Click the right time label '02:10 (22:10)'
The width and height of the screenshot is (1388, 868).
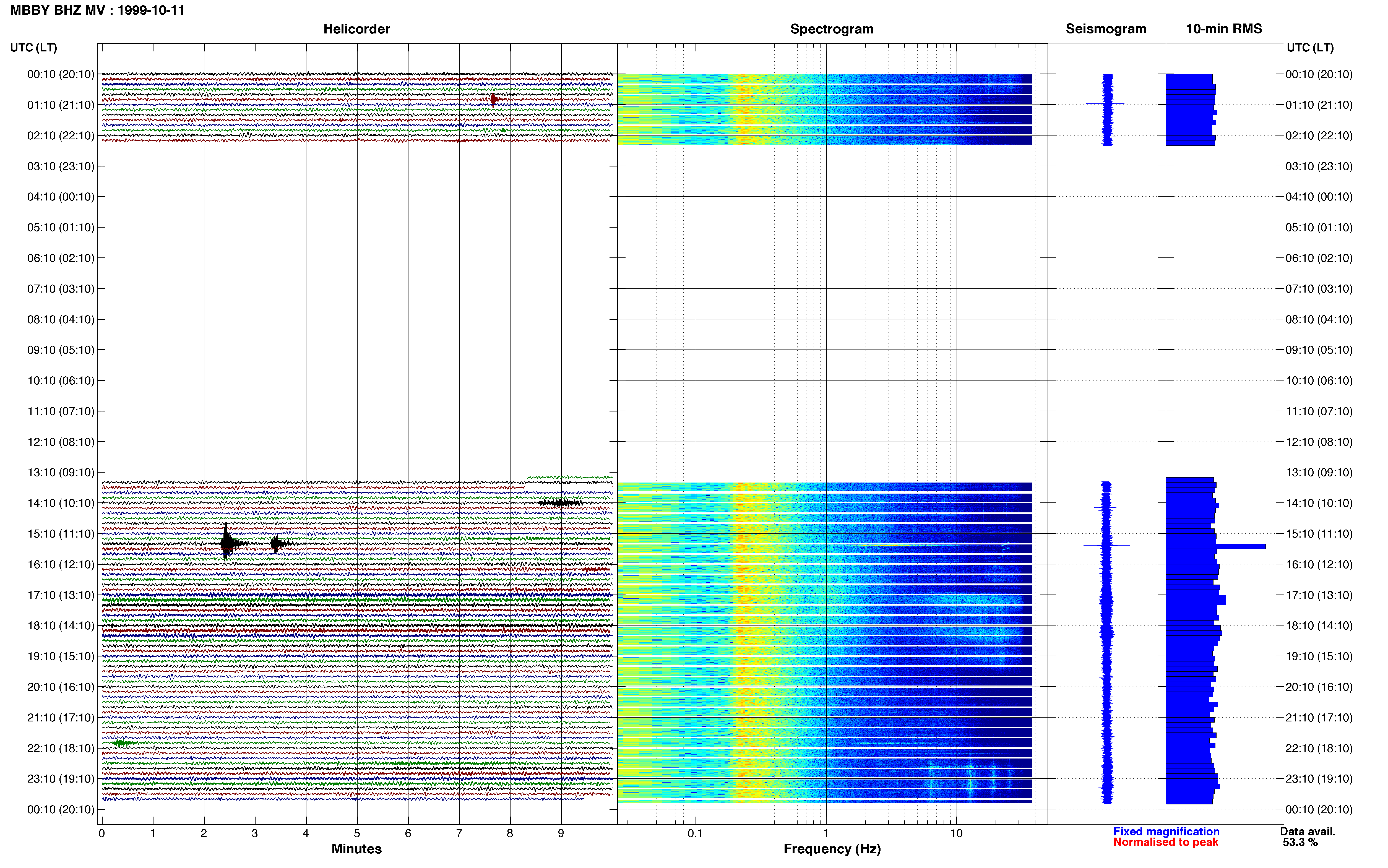coord(1319,136)
